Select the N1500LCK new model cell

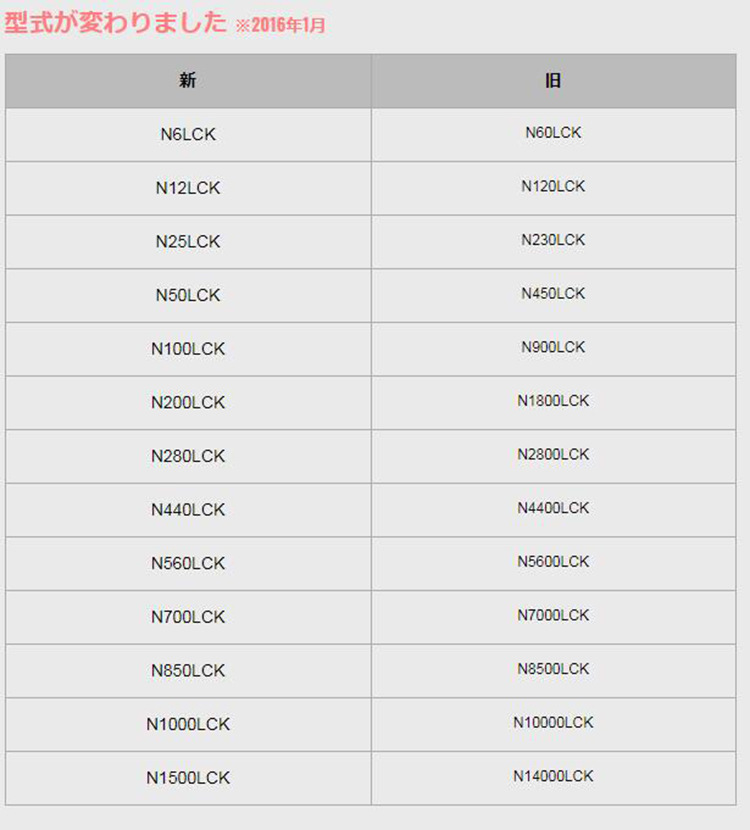(x=188, y=778)
